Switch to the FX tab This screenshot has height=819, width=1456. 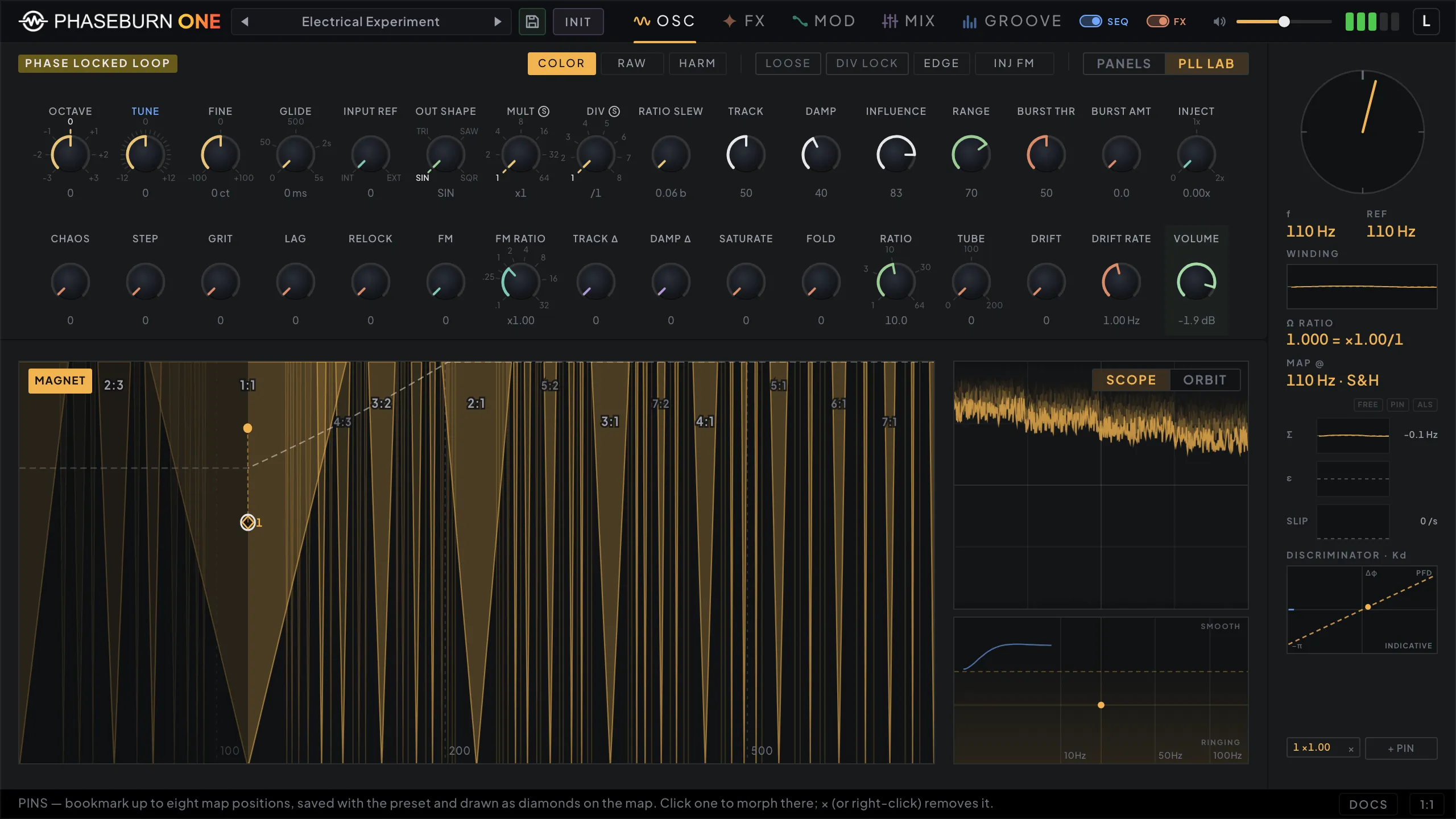(743, 22)
